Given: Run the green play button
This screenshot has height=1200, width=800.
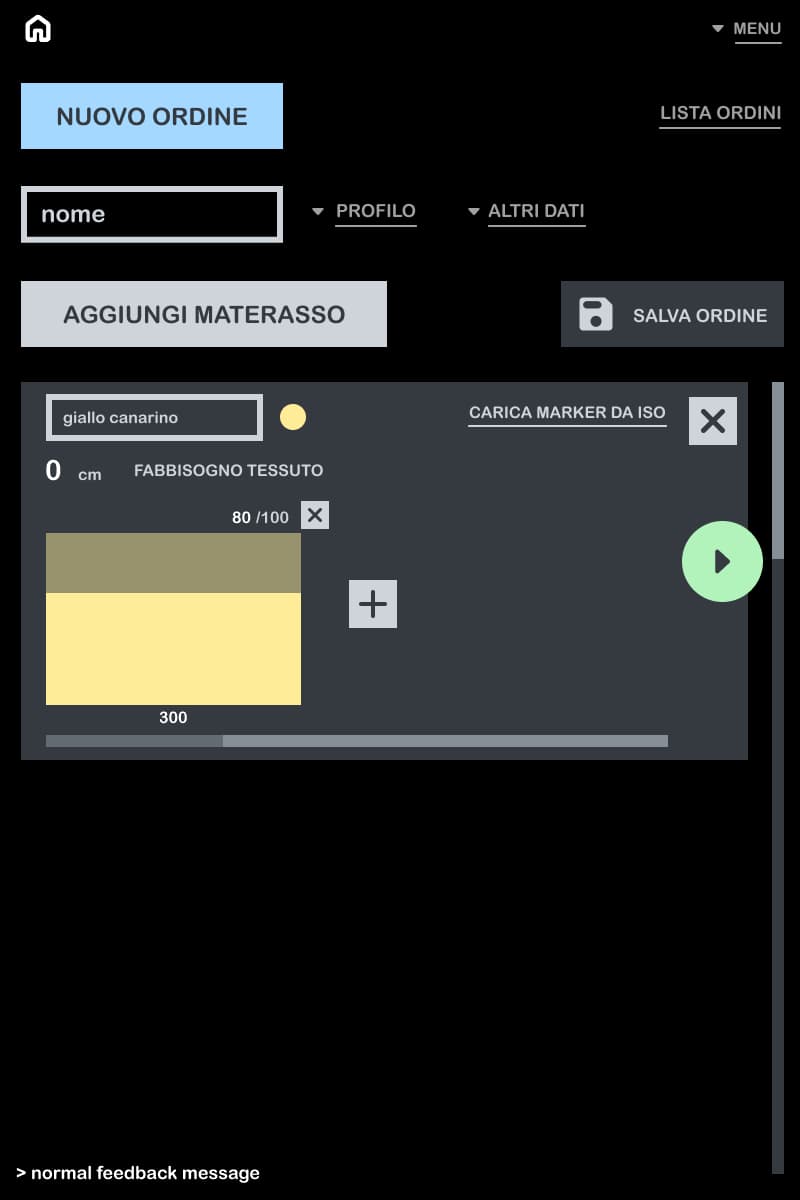Looking at the screenshot, I should coord(722,561).
